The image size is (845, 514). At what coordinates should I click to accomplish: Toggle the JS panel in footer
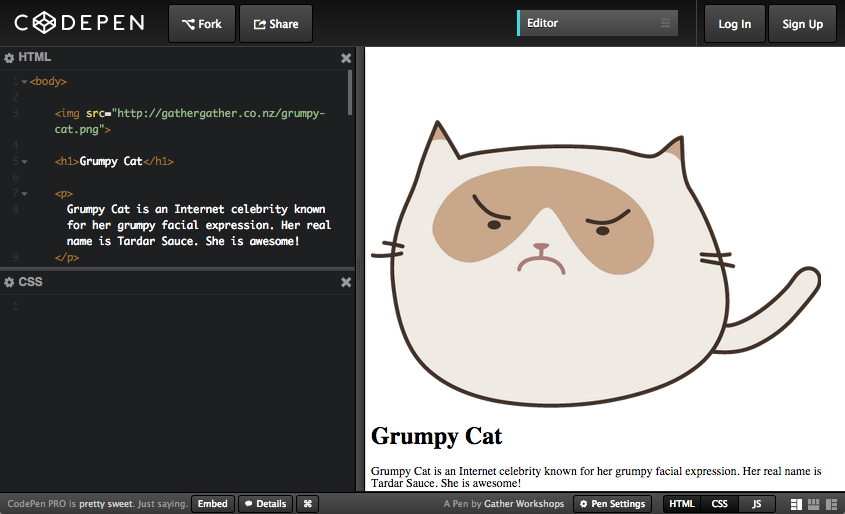[757, 504]
